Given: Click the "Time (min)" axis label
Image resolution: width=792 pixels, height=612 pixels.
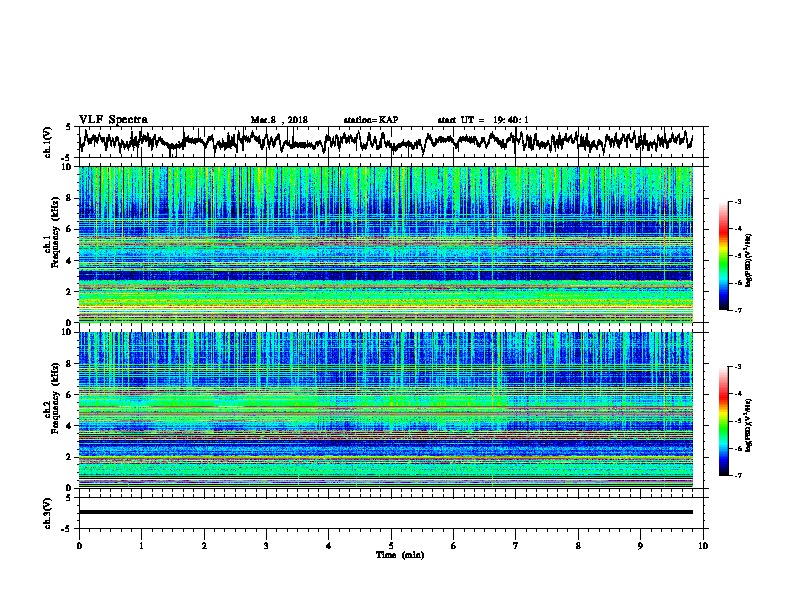Looking at the screenshot, I should pyautogui.click(x=400, y=555).
